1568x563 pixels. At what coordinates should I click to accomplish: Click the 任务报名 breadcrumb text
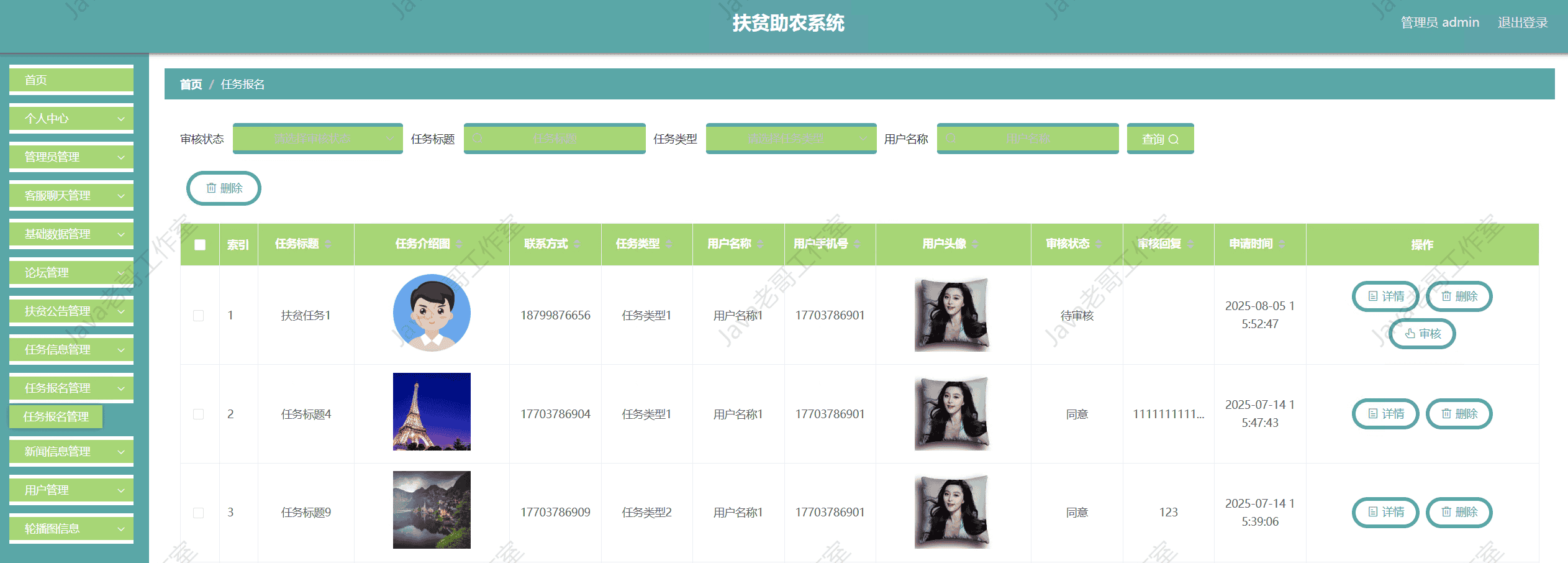click(x=243, y=84)
